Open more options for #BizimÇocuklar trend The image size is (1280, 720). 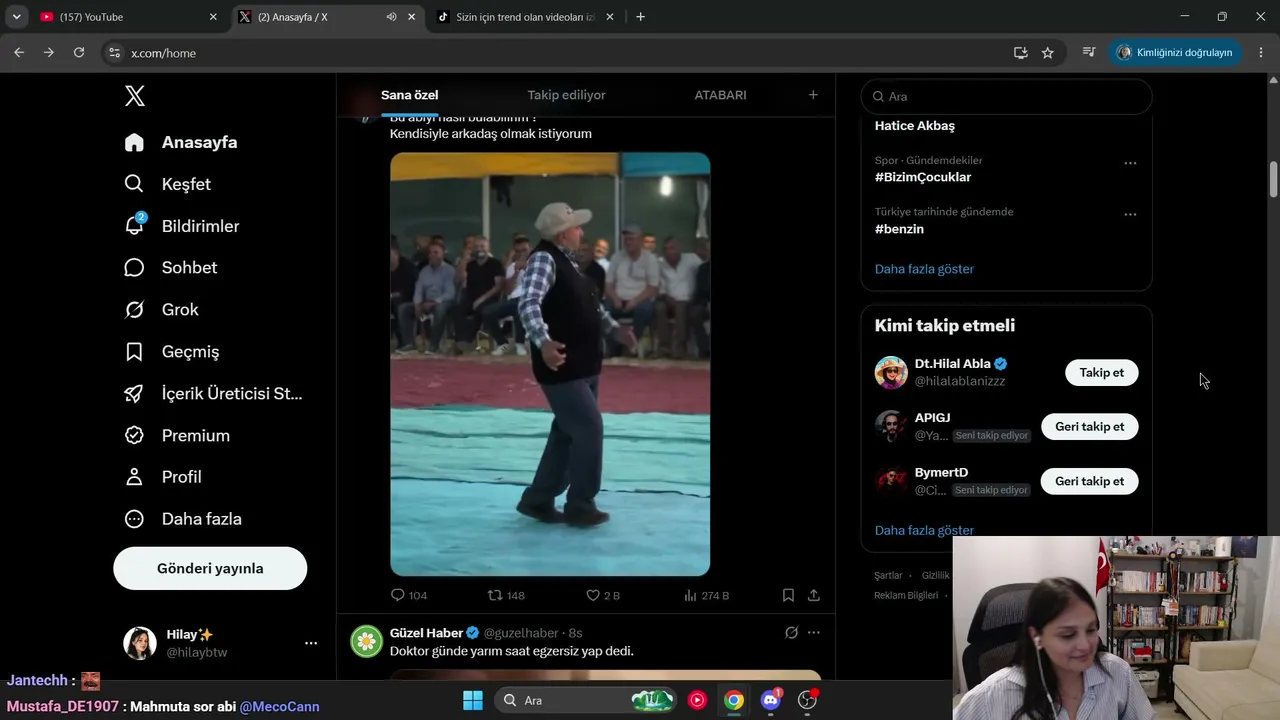[1130, 163]
